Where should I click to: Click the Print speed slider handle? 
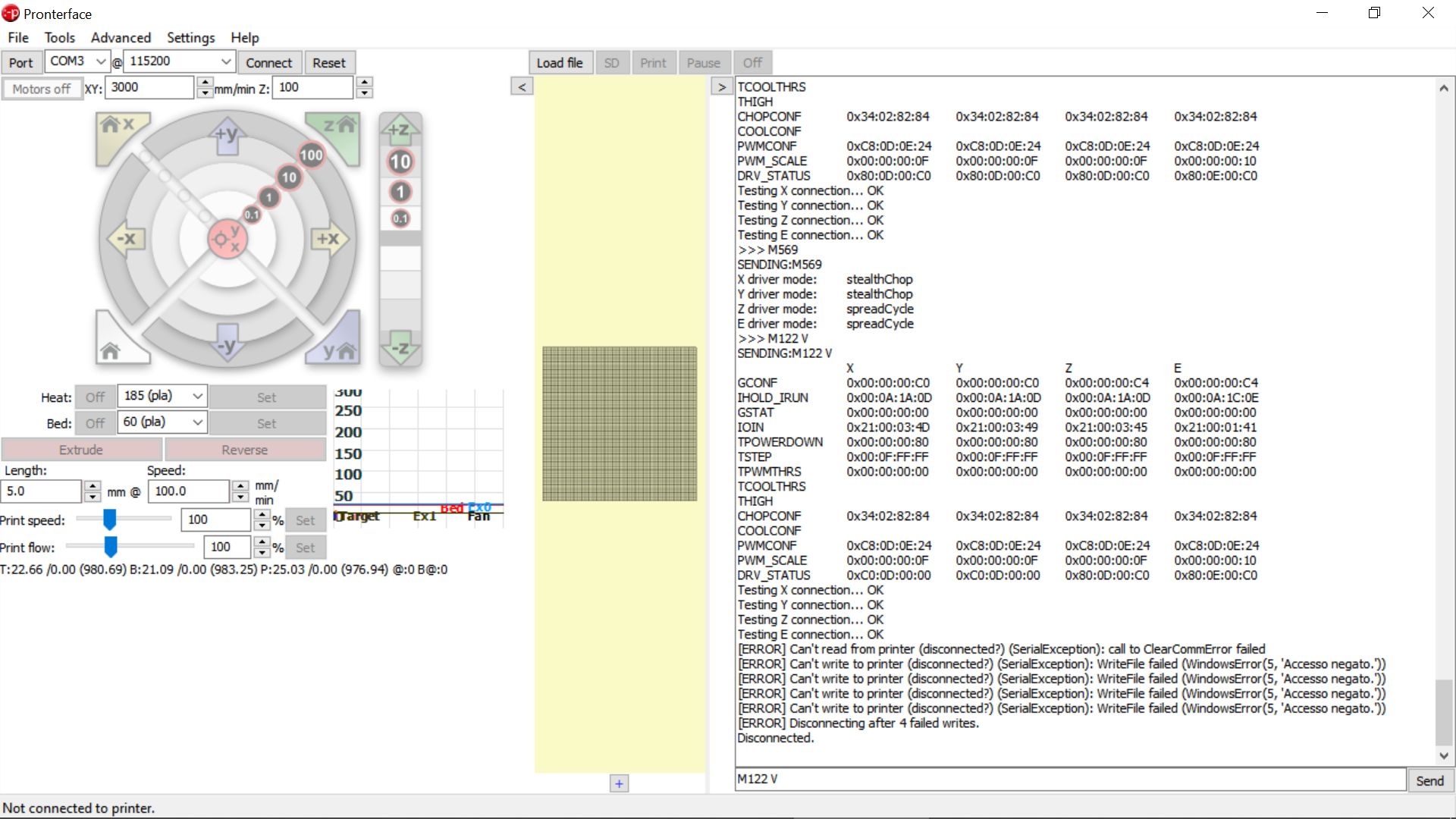[x=110, y=519]
